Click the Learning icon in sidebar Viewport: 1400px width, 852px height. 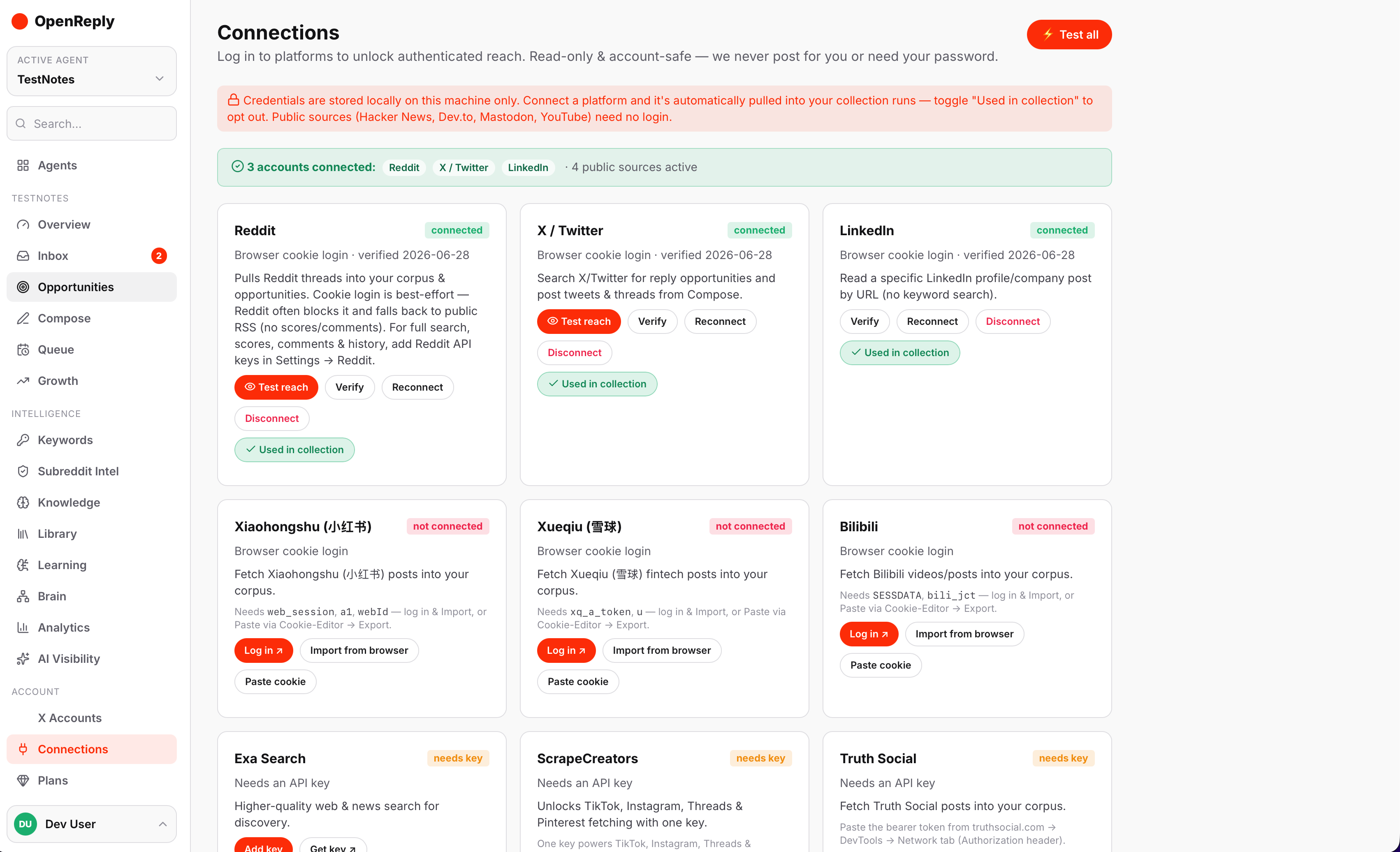pos(23,565)
